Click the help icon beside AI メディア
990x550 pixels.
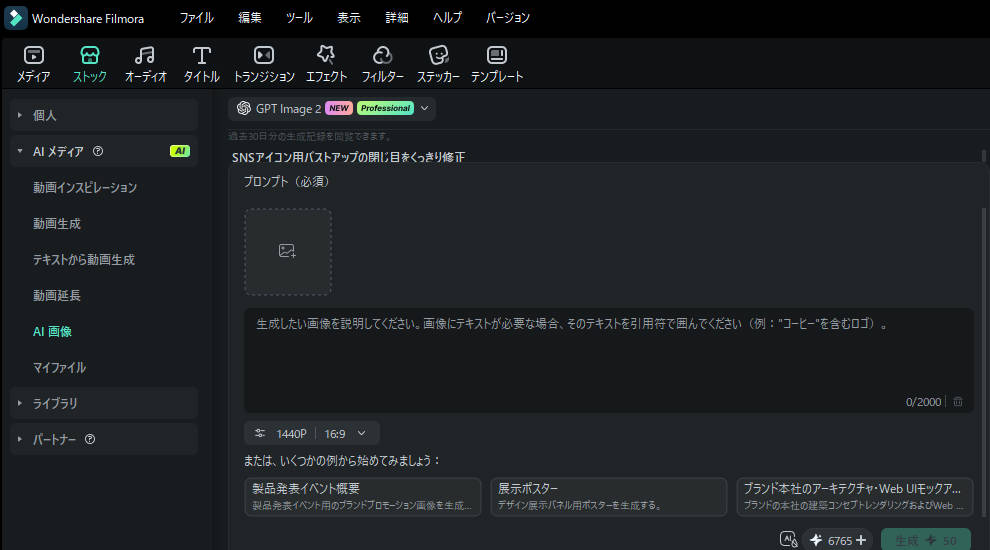pyautogui.click(x=98, y=151)
